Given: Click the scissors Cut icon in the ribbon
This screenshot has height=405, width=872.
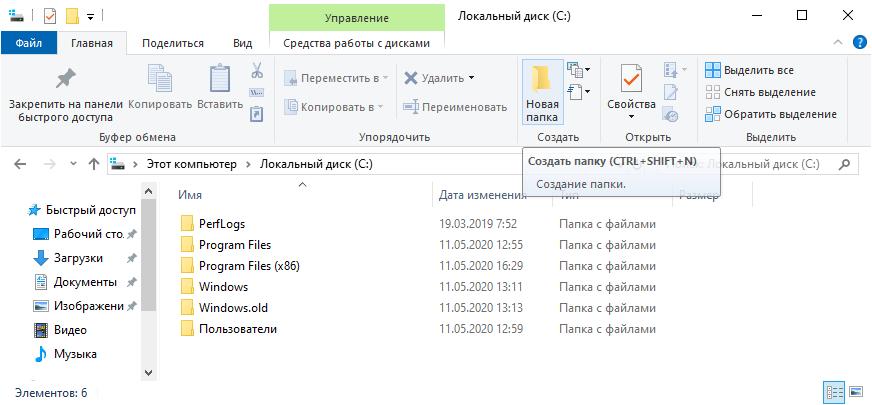Looking at the screenshot, I should (x=256, y=71).
